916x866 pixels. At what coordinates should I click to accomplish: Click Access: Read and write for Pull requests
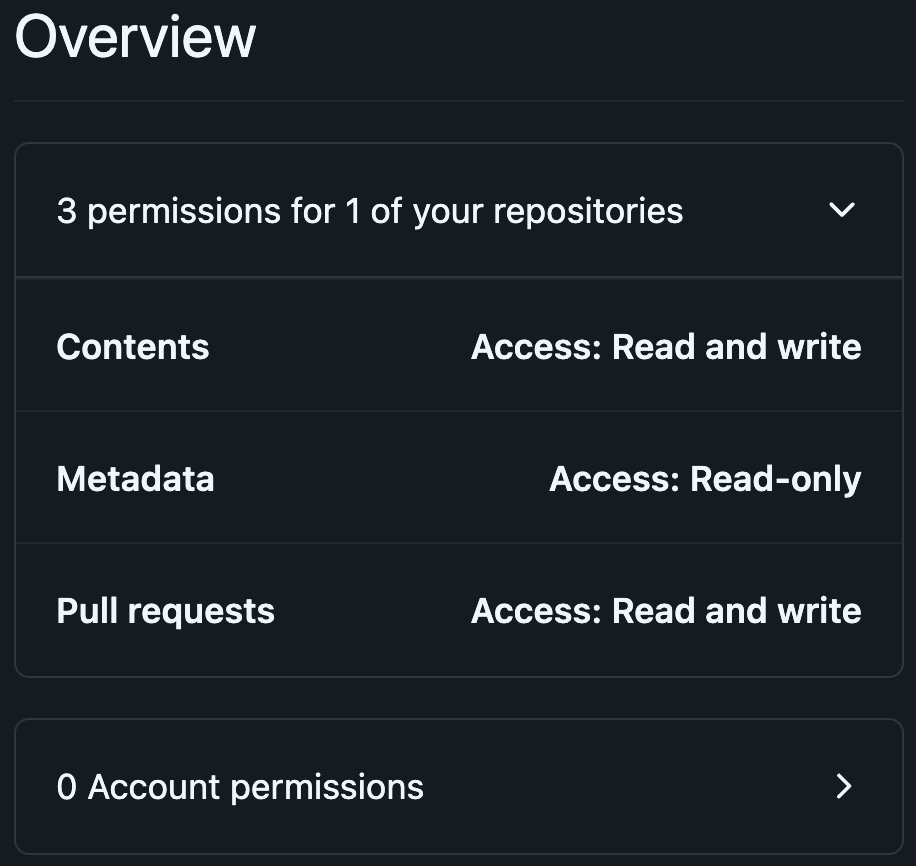click(x=666, y=610)
